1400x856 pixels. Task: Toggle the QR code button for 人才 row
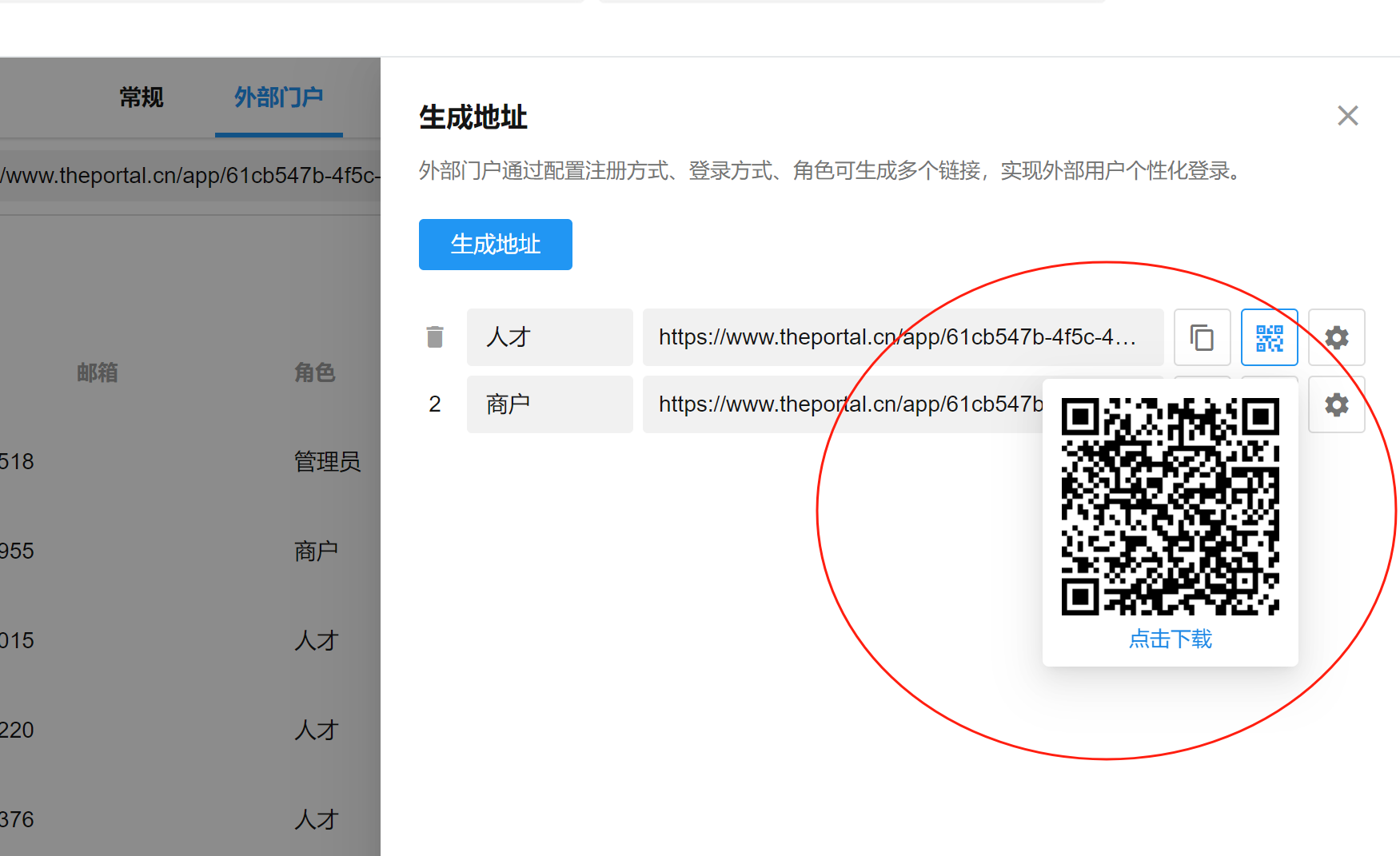(x=1269, y=337)
